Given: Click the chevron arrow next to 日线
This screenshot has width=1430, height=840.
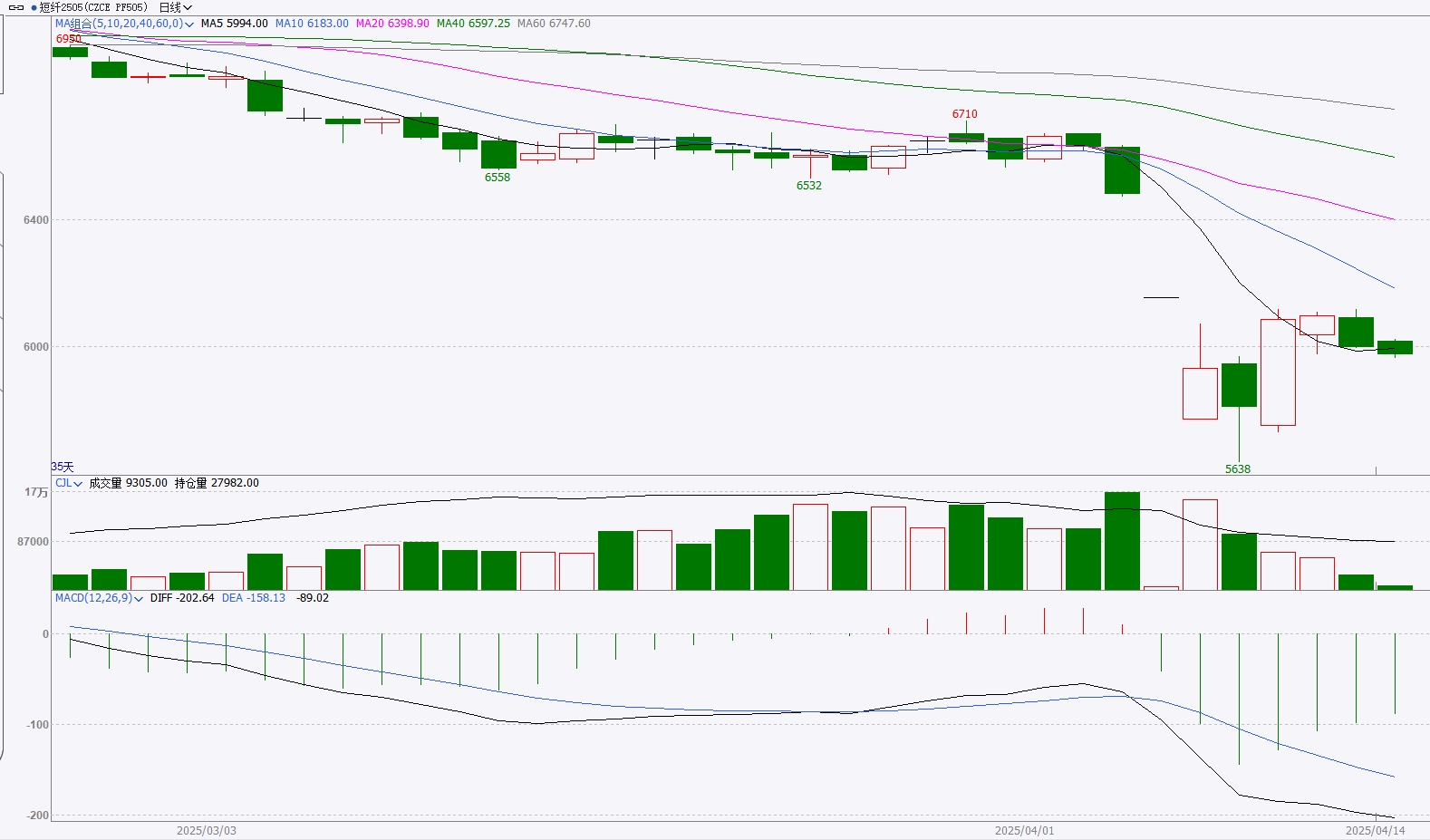Looking at the screenshot, I should pyautogui.click(x=188, y=8).
